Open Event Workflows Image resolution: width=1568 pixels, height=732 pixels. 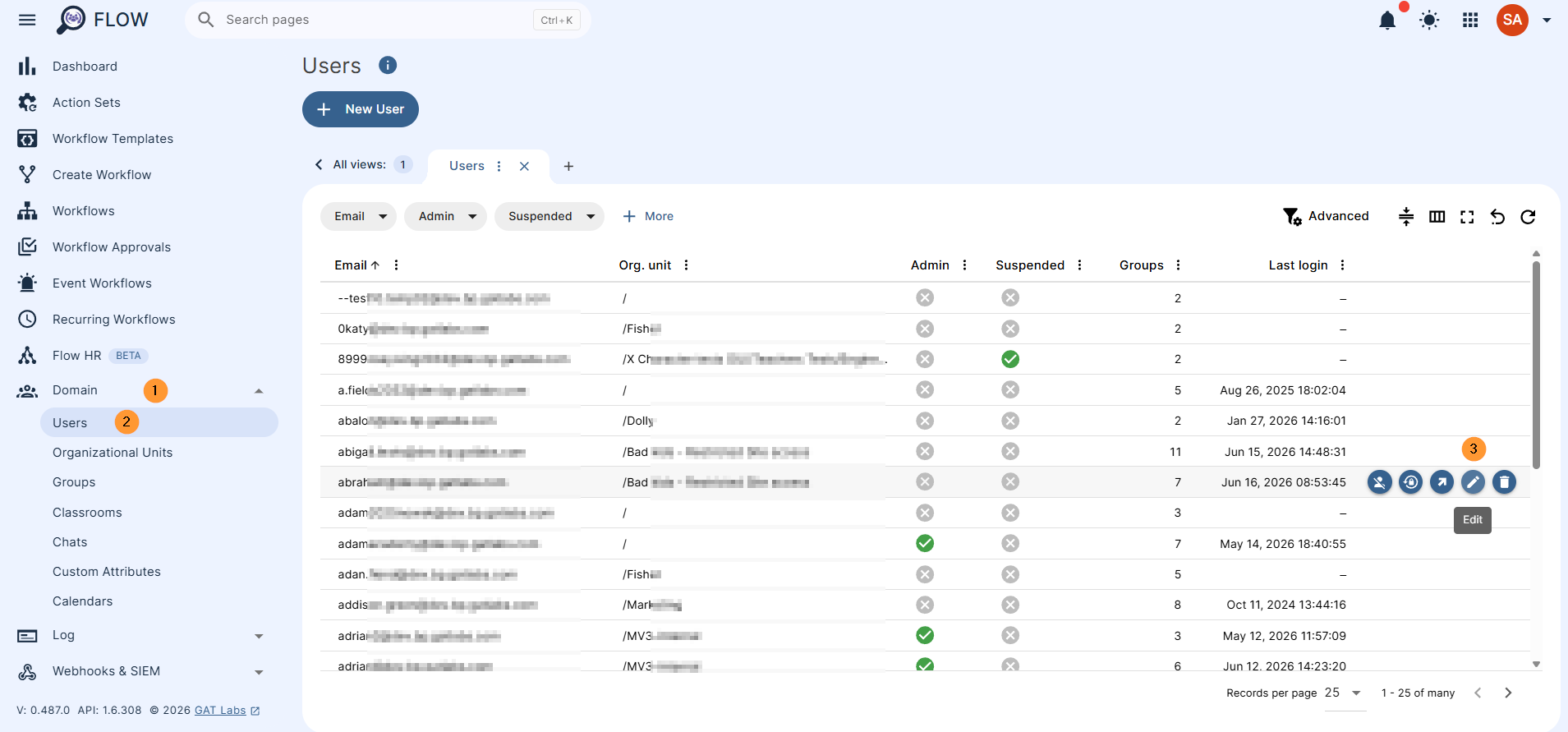(x=102, y=283)
